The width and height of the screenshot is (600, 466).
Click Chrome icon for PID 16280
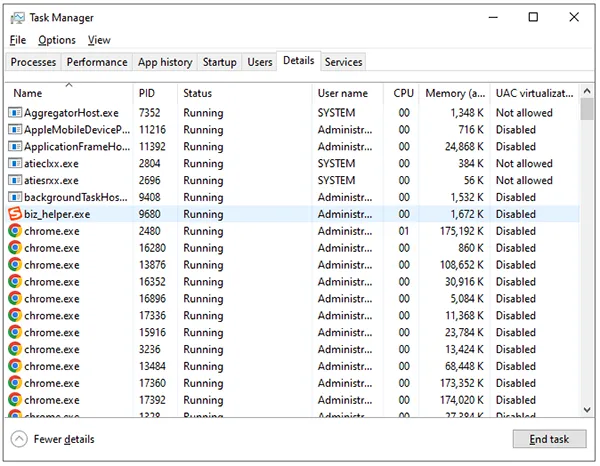click(15, 248)
